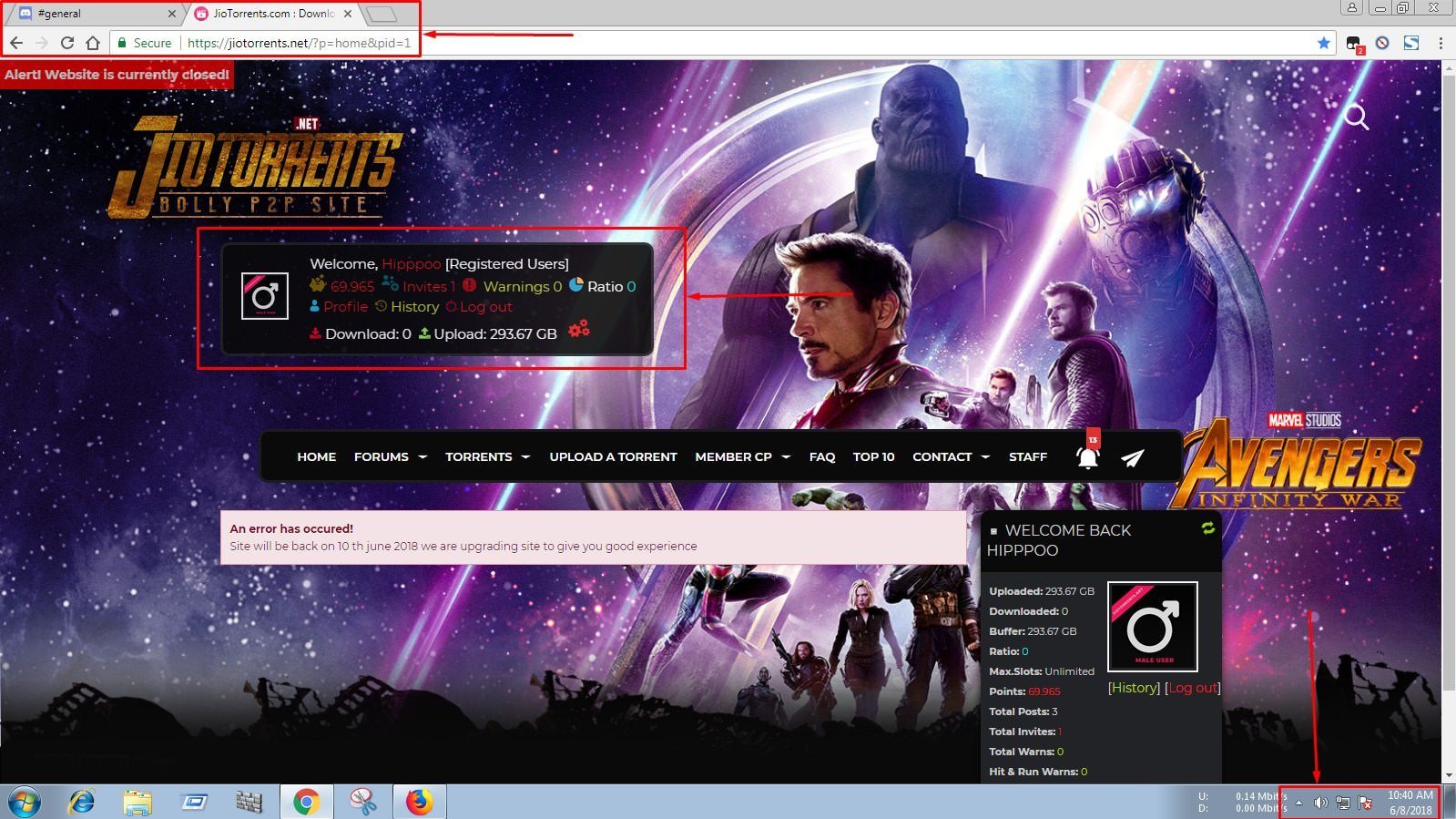Open Firefox from taskbar
The image size is (1456, 819).
coord(419,802)
